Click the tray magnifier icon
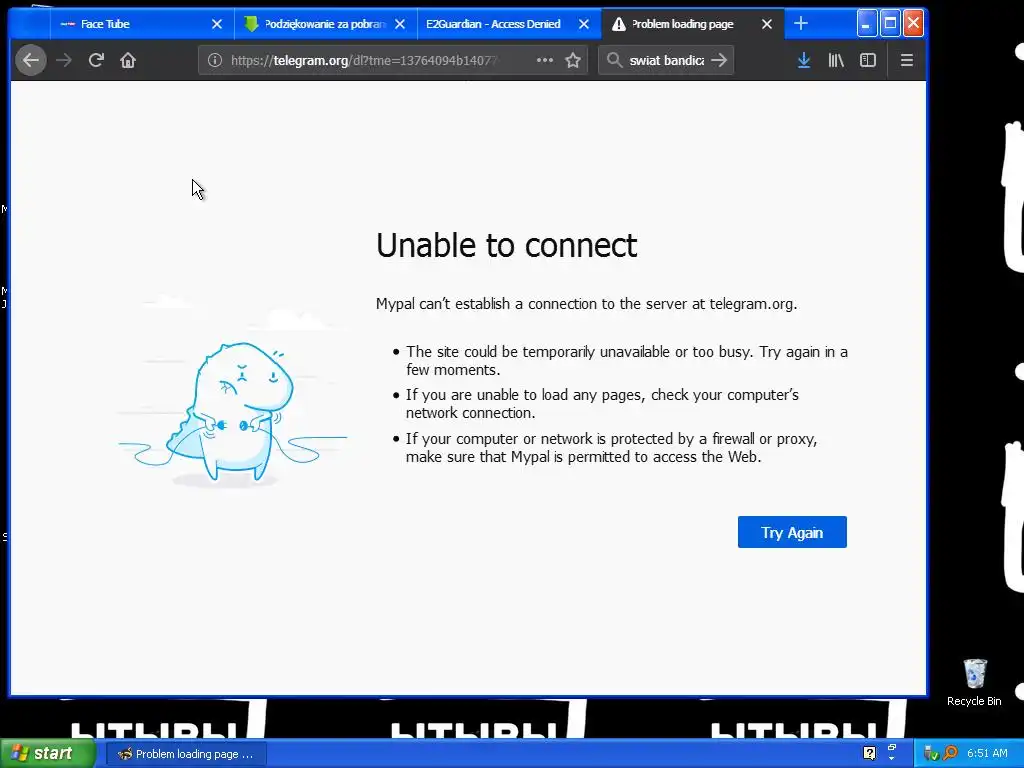 950,753
